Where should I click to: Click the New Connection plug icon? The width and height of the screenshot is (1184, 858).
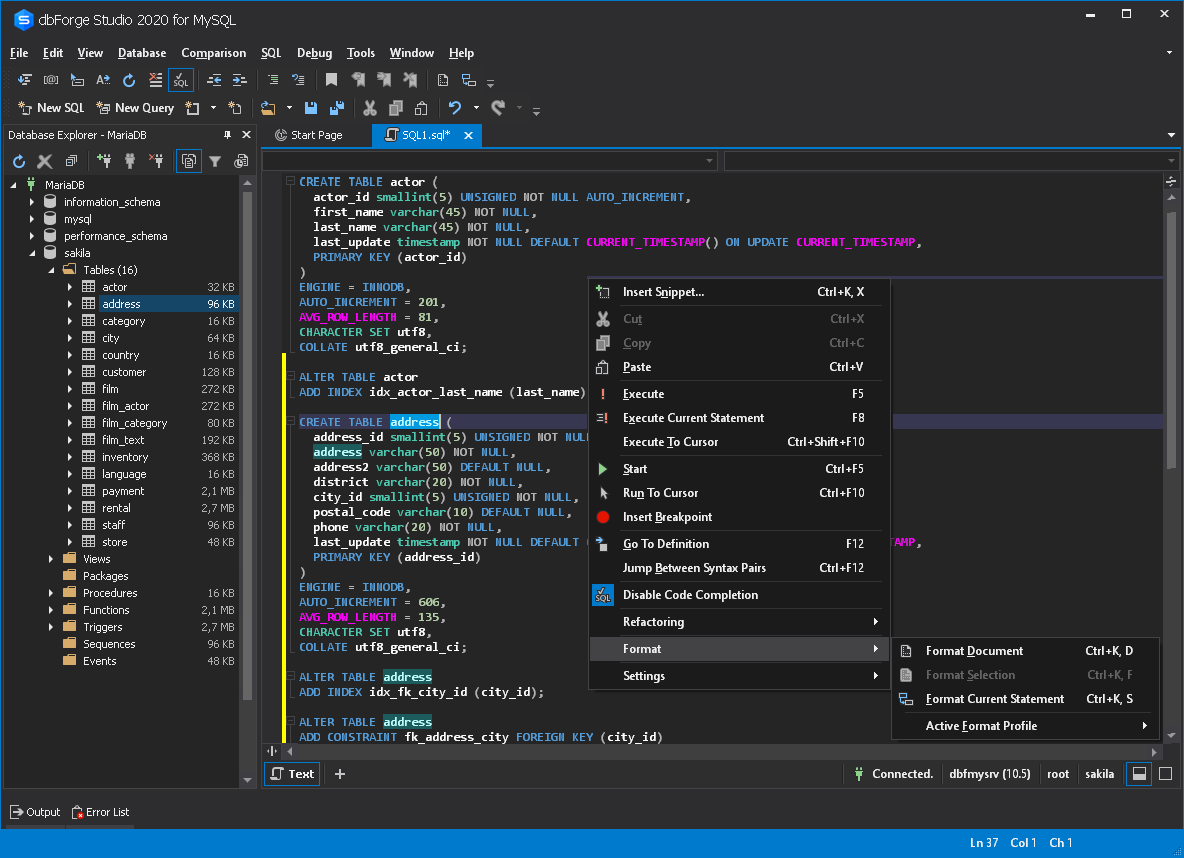tap(105, 161)
